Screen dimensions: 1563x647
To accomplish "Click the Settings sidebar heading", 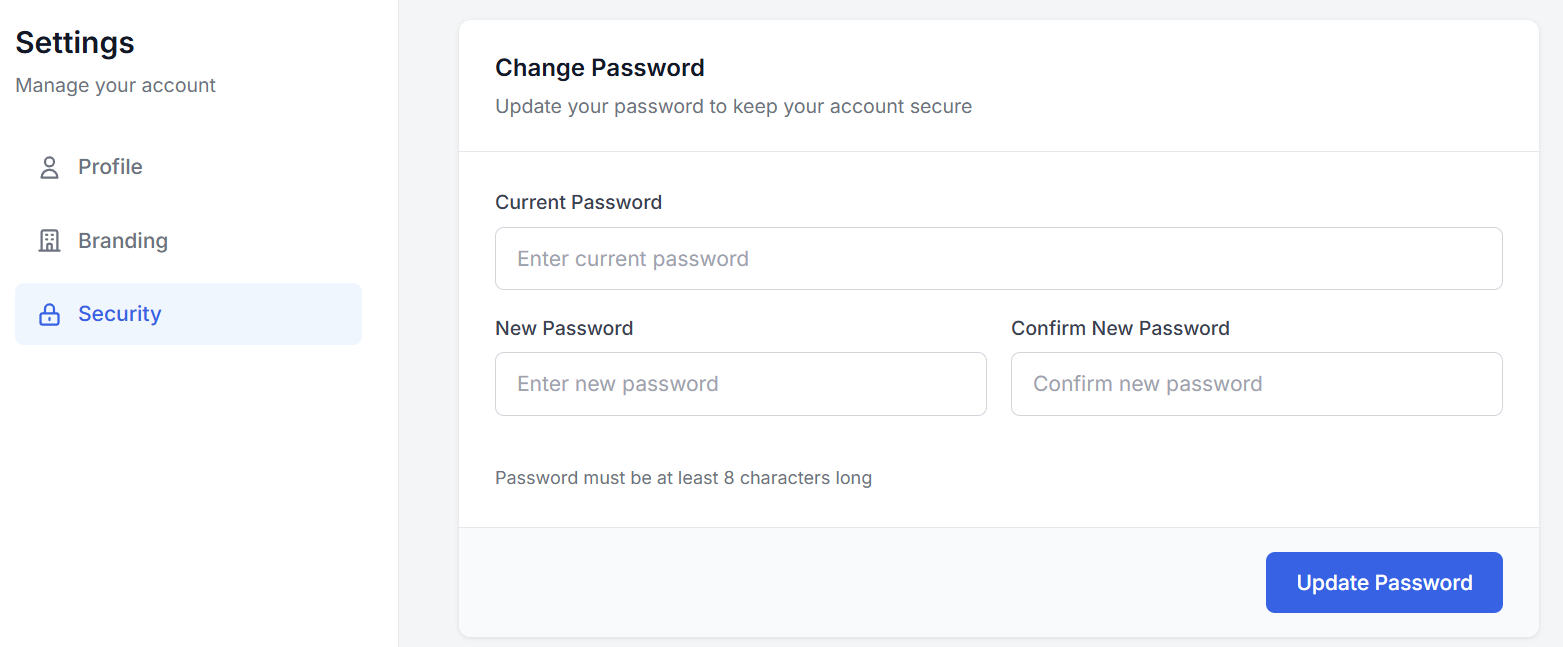I will [75, 43].
